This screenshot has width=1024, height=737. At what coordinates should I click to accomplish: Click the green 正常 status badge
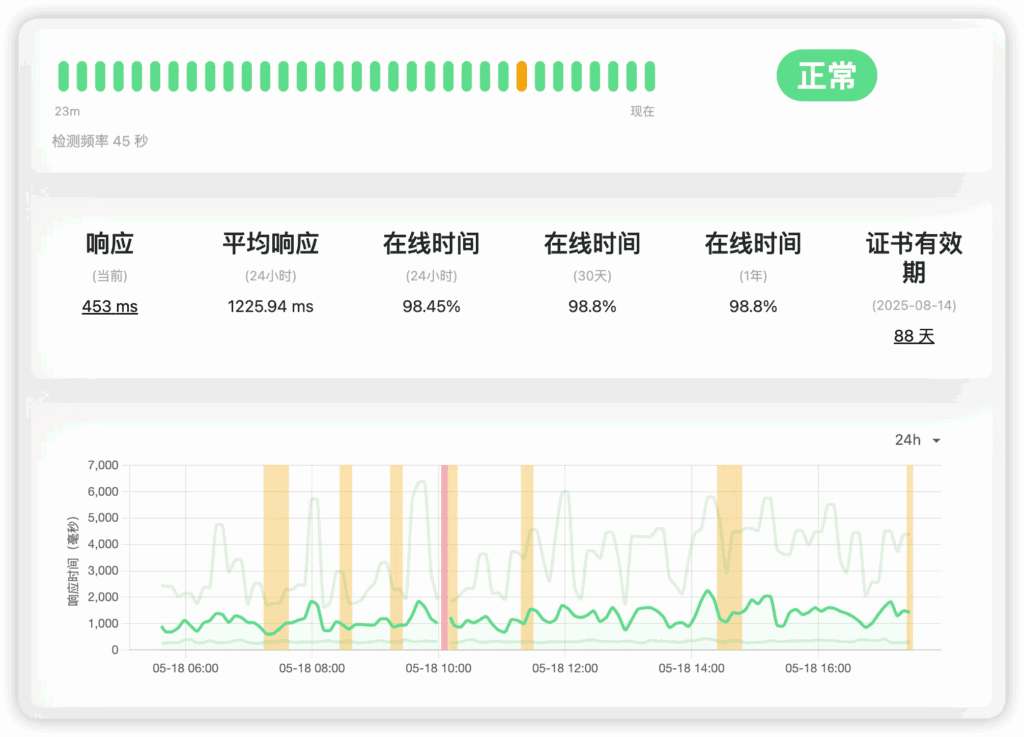(x=826, y=75)
